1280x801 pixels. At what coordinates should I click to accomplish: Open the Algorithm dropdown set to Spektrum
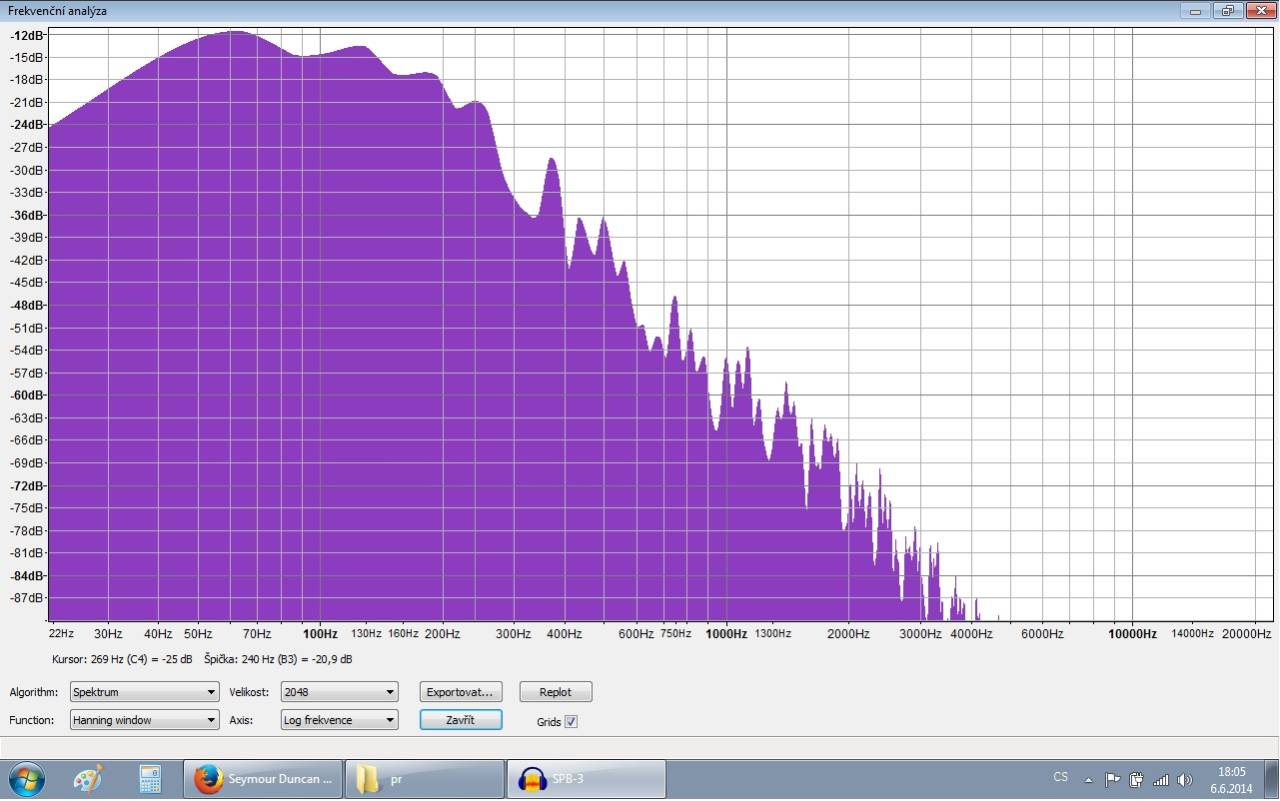point(143,692)
